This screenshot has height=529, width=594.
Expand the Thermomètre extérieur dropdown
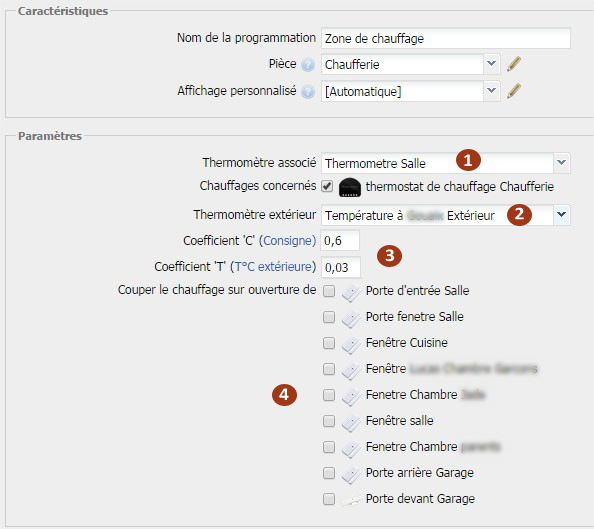click(x=562, y=215)
